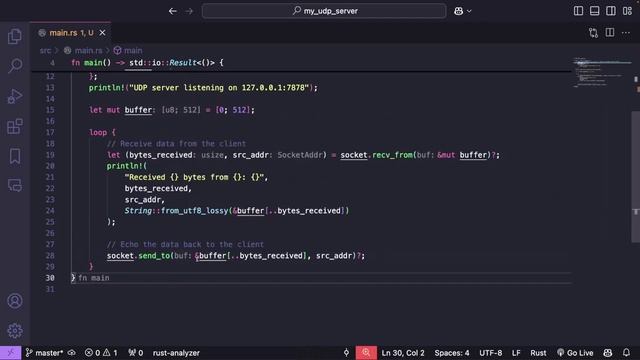The image size is (640, 360).
Task: Go forward in navigation history
Action: tap(189, 11)
